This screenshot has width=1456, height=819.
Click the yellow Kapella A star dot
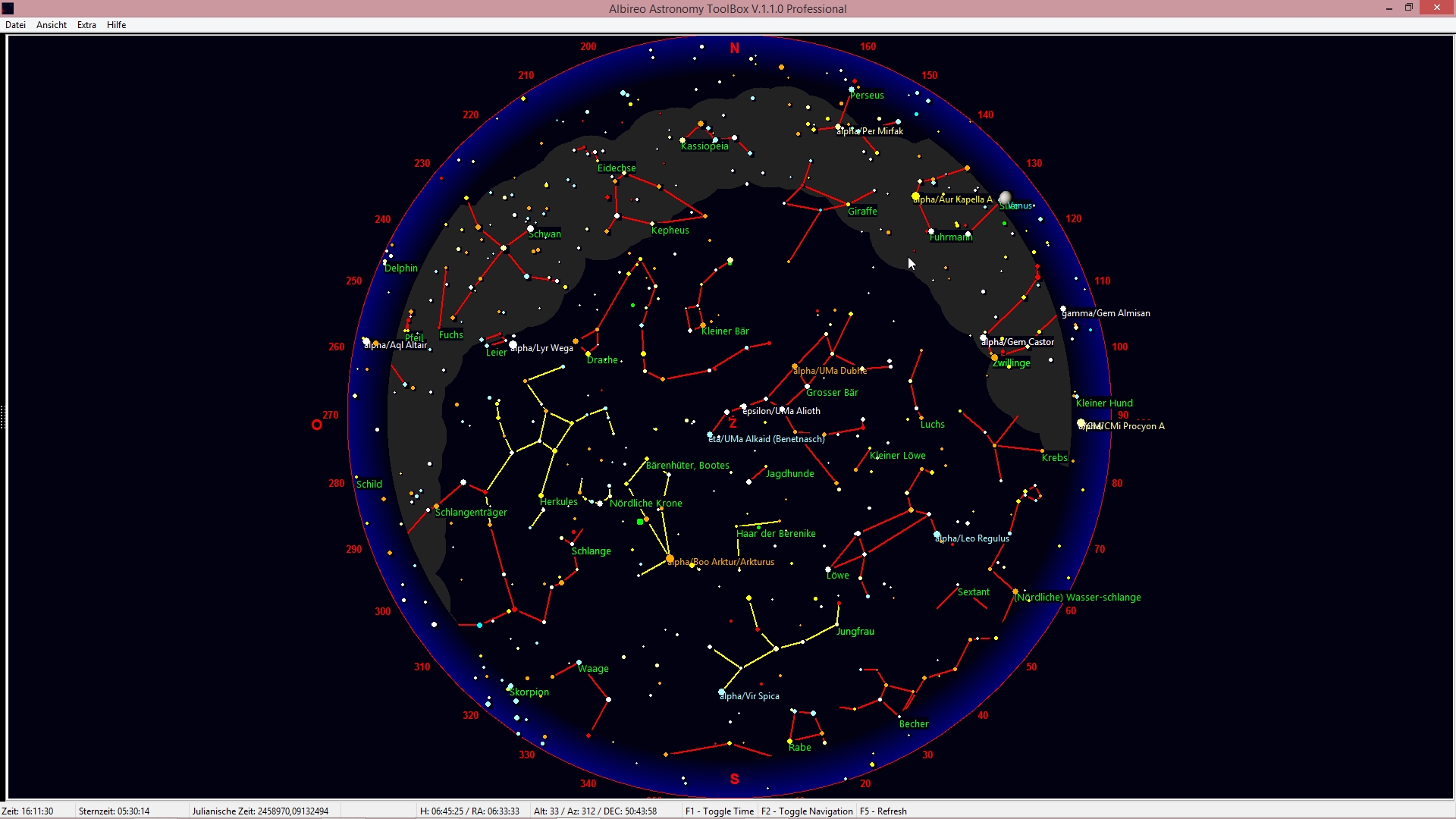[916, 196]
